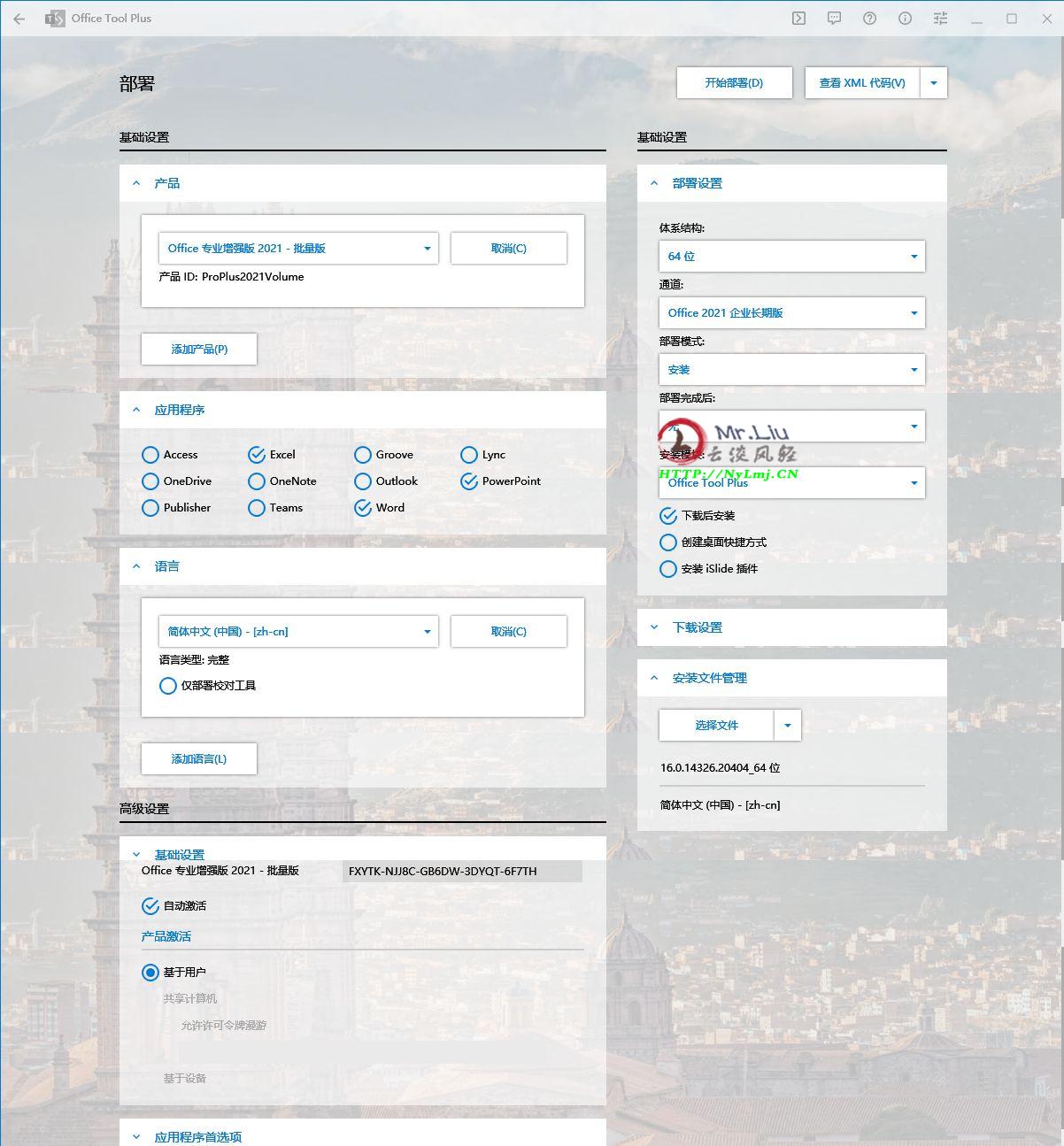Image resolution: width=1064 pixels, height=1146 pixels.
Task: Click 选择文件 button
Action: pyautogui.click(x=717, y=726)
